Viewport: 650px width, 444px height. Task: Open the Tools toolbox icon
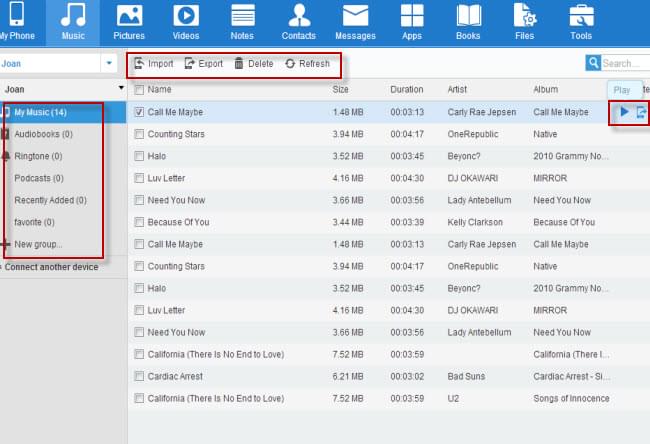pyautogui.click(x=581, y=16)
